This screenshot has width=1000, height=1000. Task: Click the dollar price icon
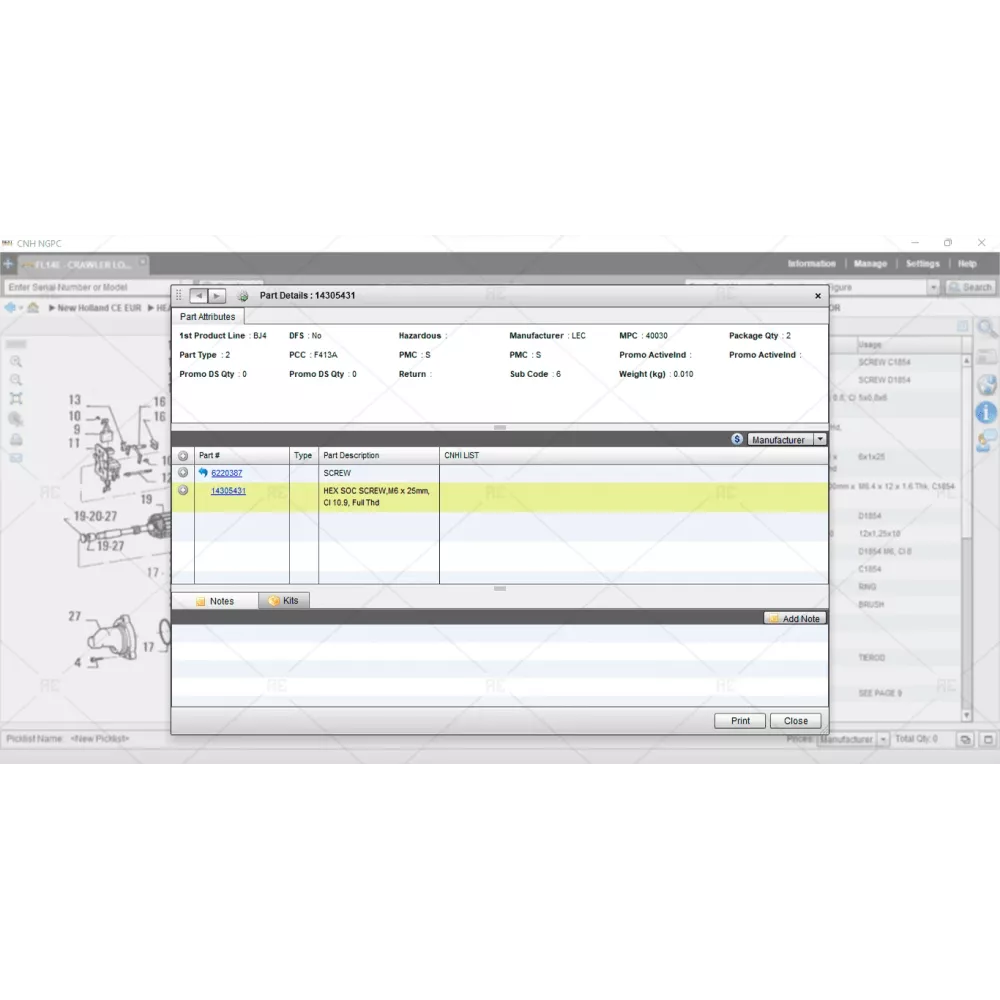click(x=737, y=439)
